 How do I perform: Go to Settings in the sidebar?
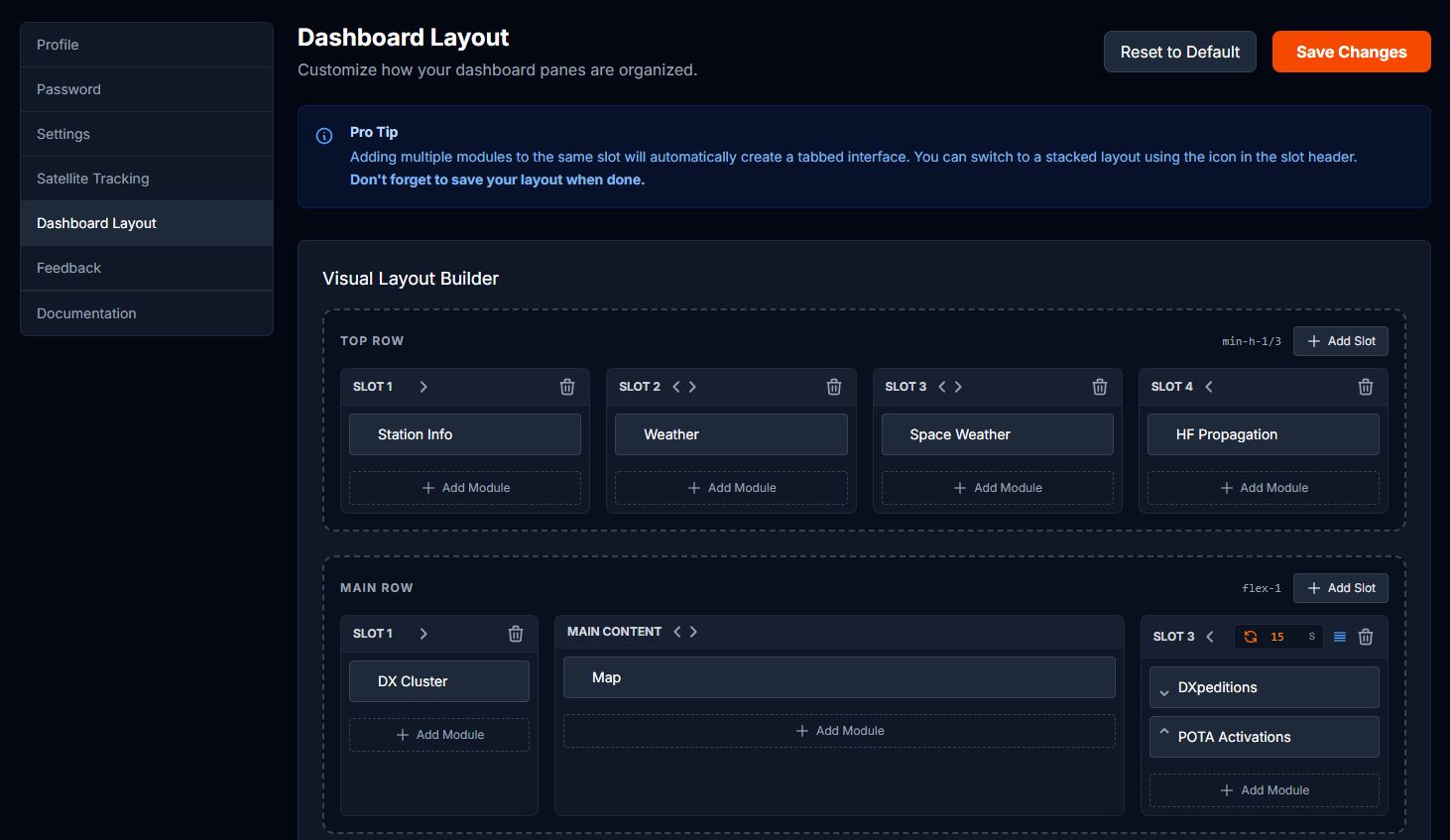click(147, 134)
